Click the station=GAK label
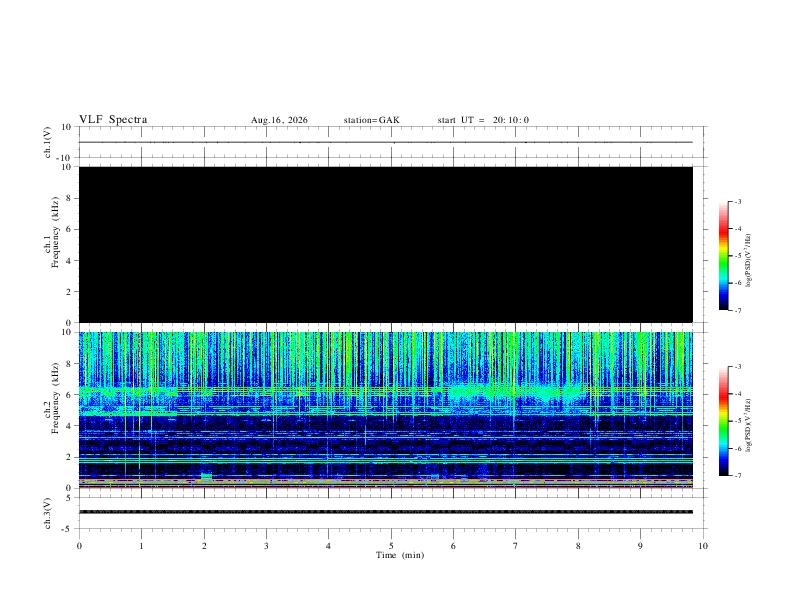The width and height of the screenshot is (792, 612). [371, 120]
